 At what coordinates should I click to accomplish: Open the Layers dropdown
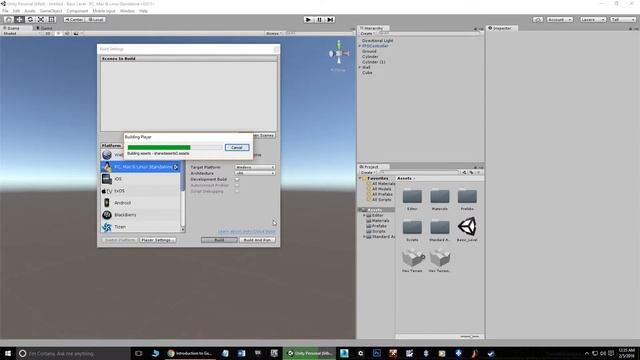[x=593, y=20]
